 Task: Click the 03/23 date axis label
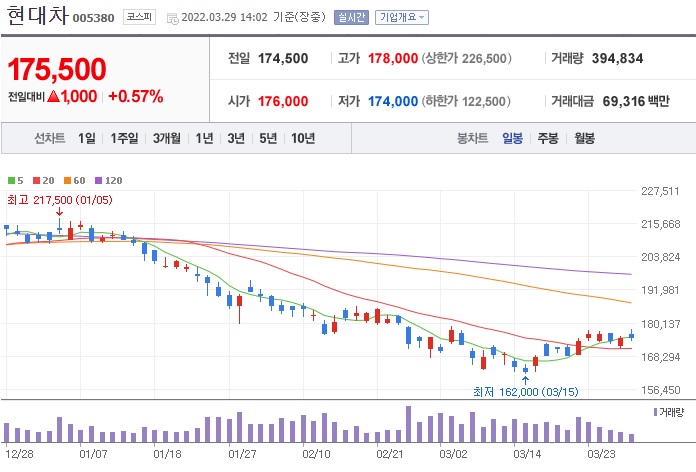click(601, 454)
